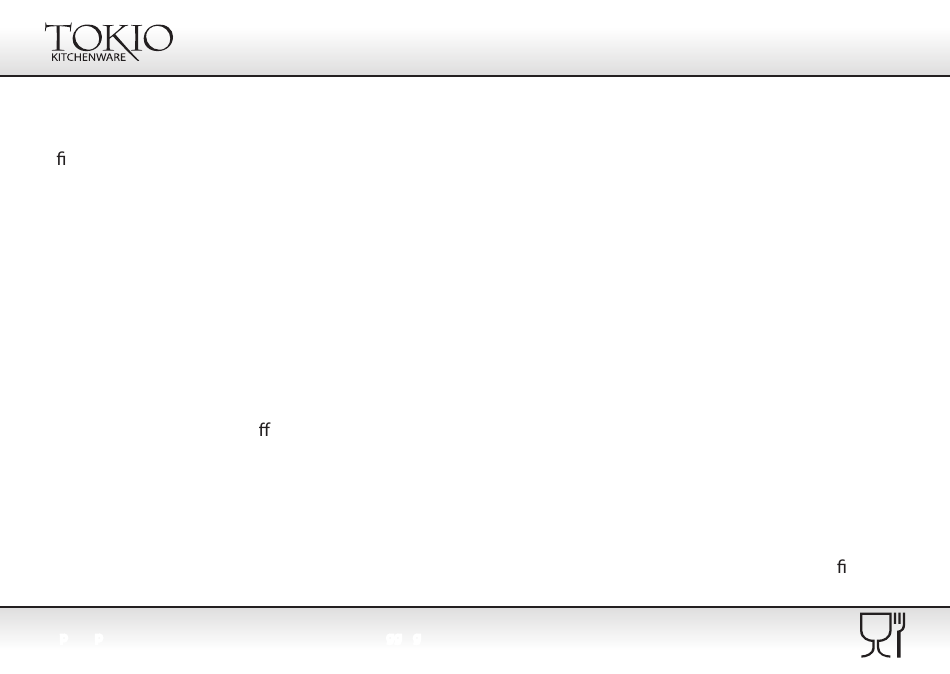Click the black line under the header

pos(475,76)
